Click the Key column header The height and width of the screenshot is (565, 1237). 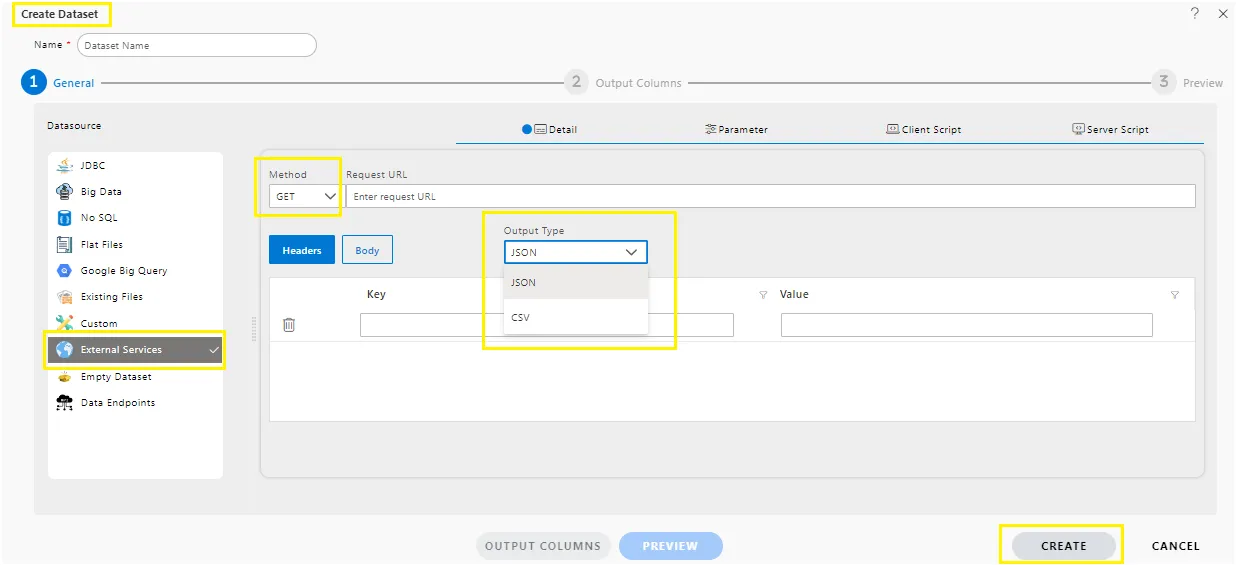(x=376, y=295)
